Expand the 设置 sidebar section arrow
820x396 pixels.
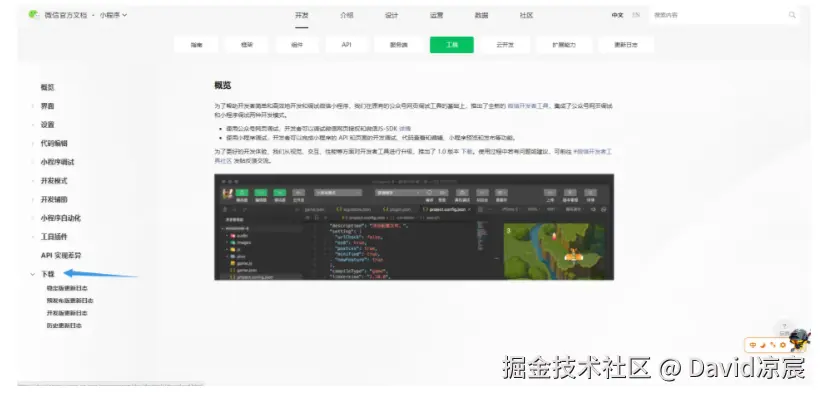[32, 125]
